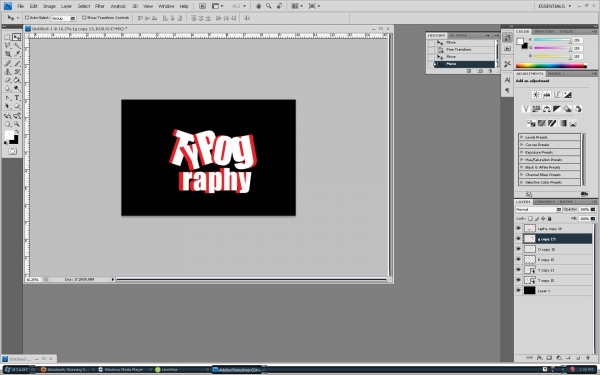This screenshot has height=375, width=600.
Task: Select the Magic Wand tool
Action: click(x=16, y=46)
